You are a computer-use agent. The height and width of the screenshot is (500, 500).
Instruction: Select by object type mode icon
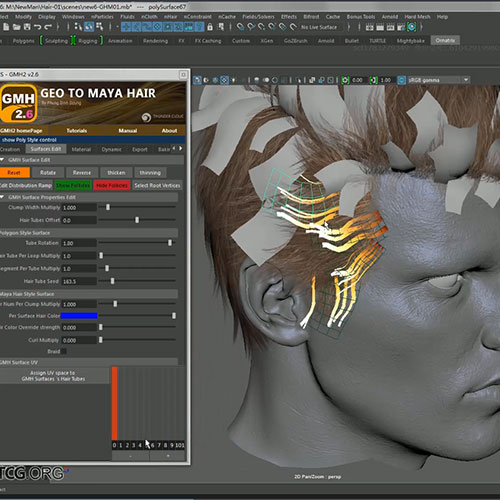pos(89,27)
